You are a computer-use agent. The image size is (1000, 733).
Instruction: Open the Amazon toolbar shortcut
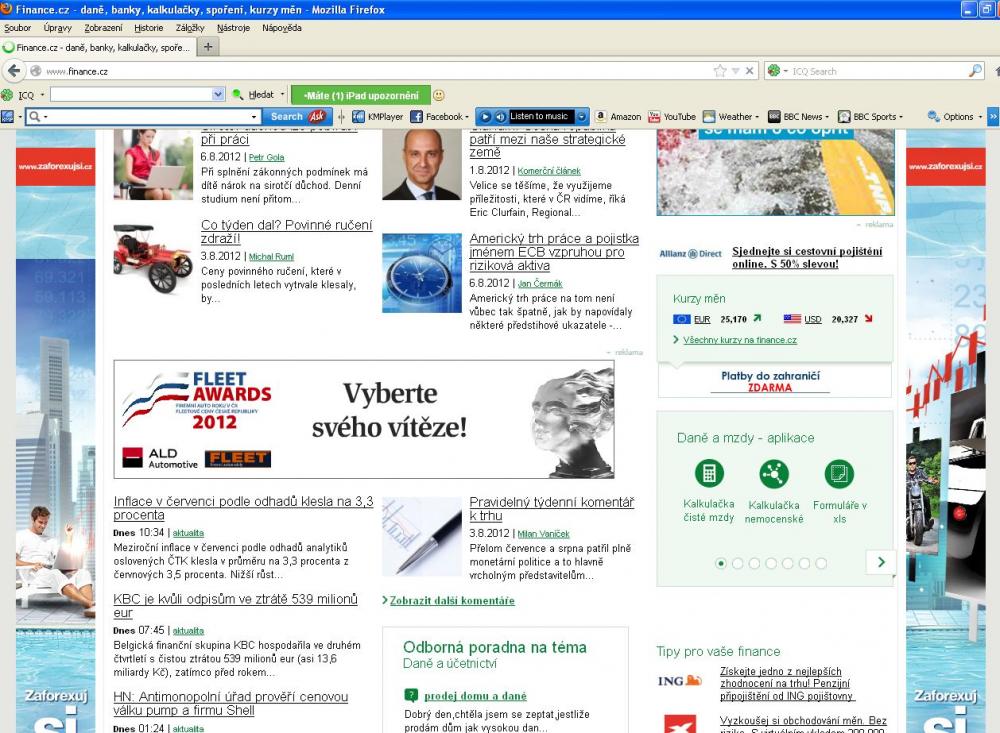618,117
